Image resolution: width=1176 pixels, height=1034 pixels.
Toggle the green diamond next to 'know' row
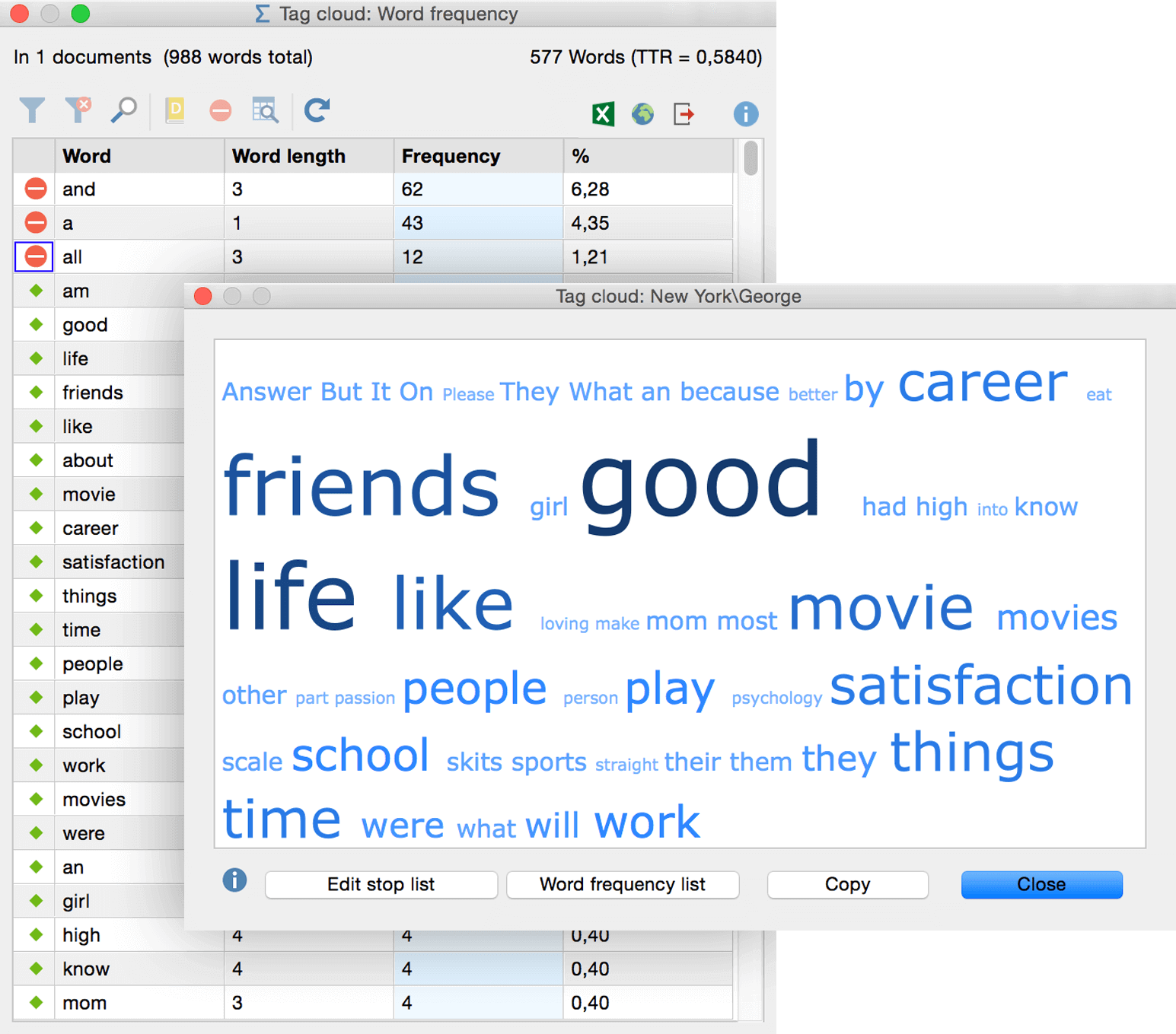click(x=36, y=969)
